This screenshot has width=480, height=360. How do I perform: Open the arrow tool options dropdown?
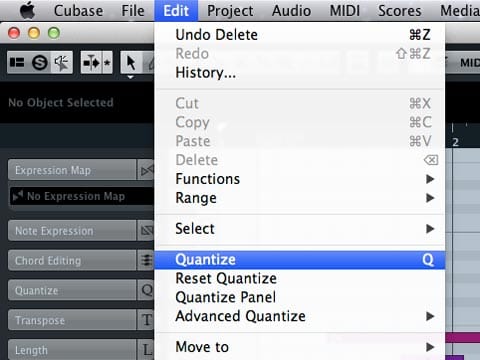tap(130, 77)
